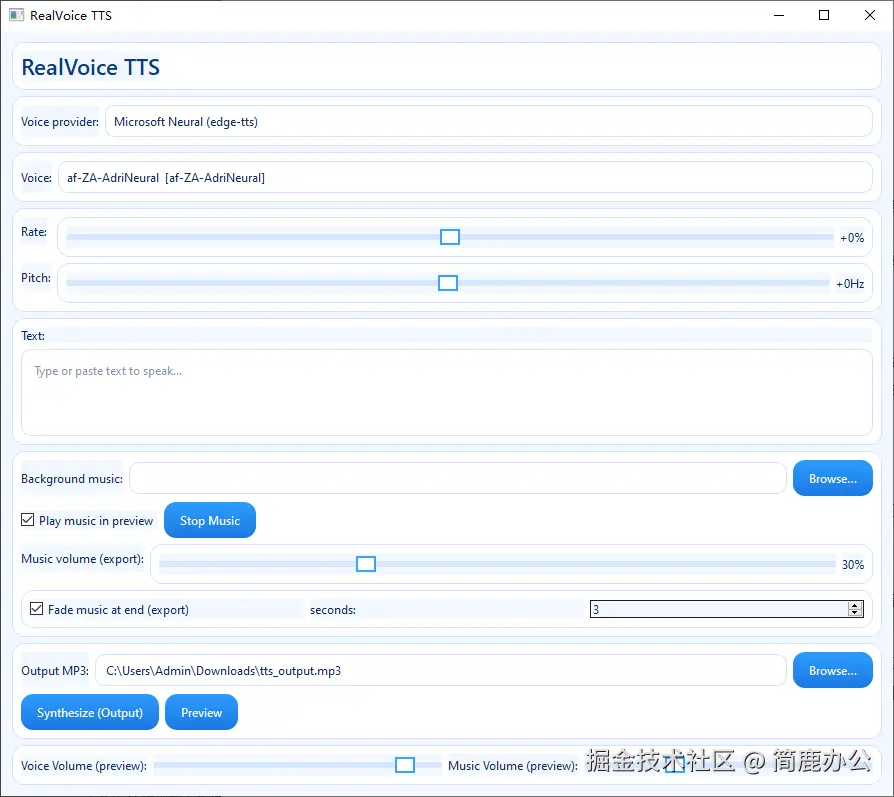Click the Pitch slider handle

click(x=448, y=283)
